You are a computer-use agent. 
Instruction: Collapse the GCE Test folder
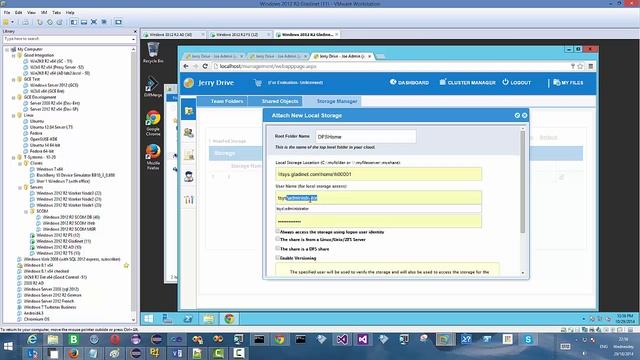pos(13,79)
